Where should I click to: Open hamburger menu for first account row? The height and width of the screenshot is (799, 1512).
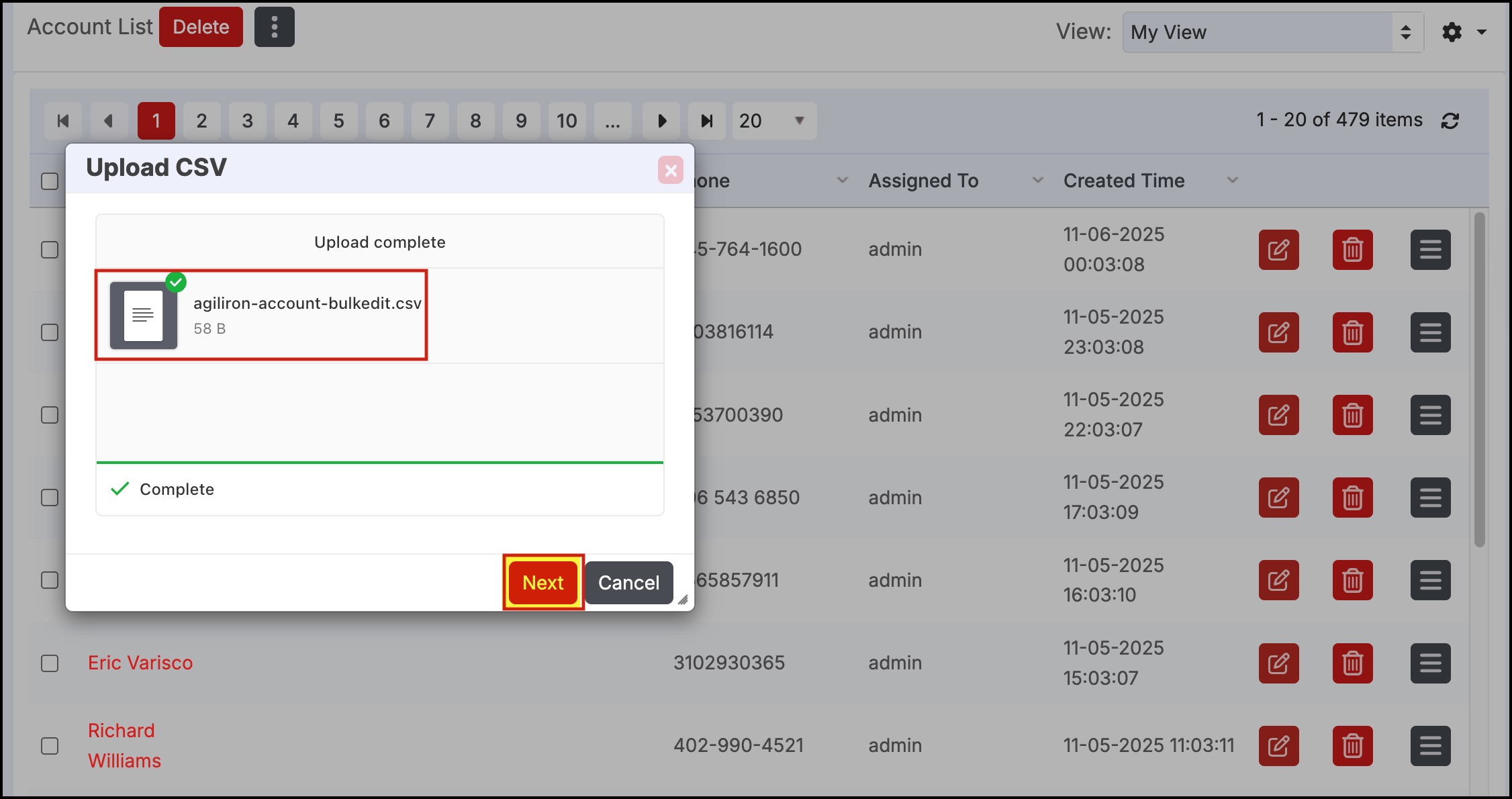[1430, 250]
